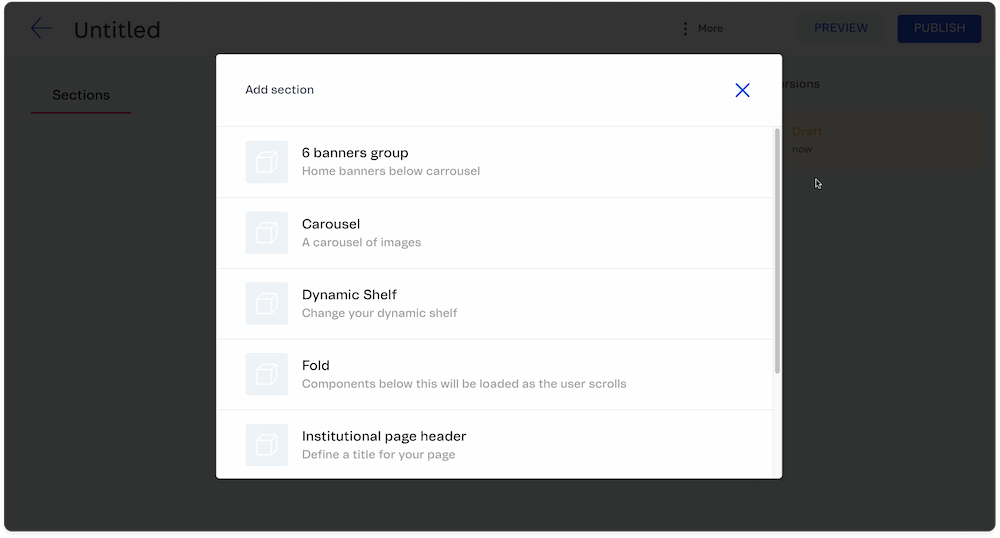
Task: Select Institutional page header title
Action: coord(383,436)
